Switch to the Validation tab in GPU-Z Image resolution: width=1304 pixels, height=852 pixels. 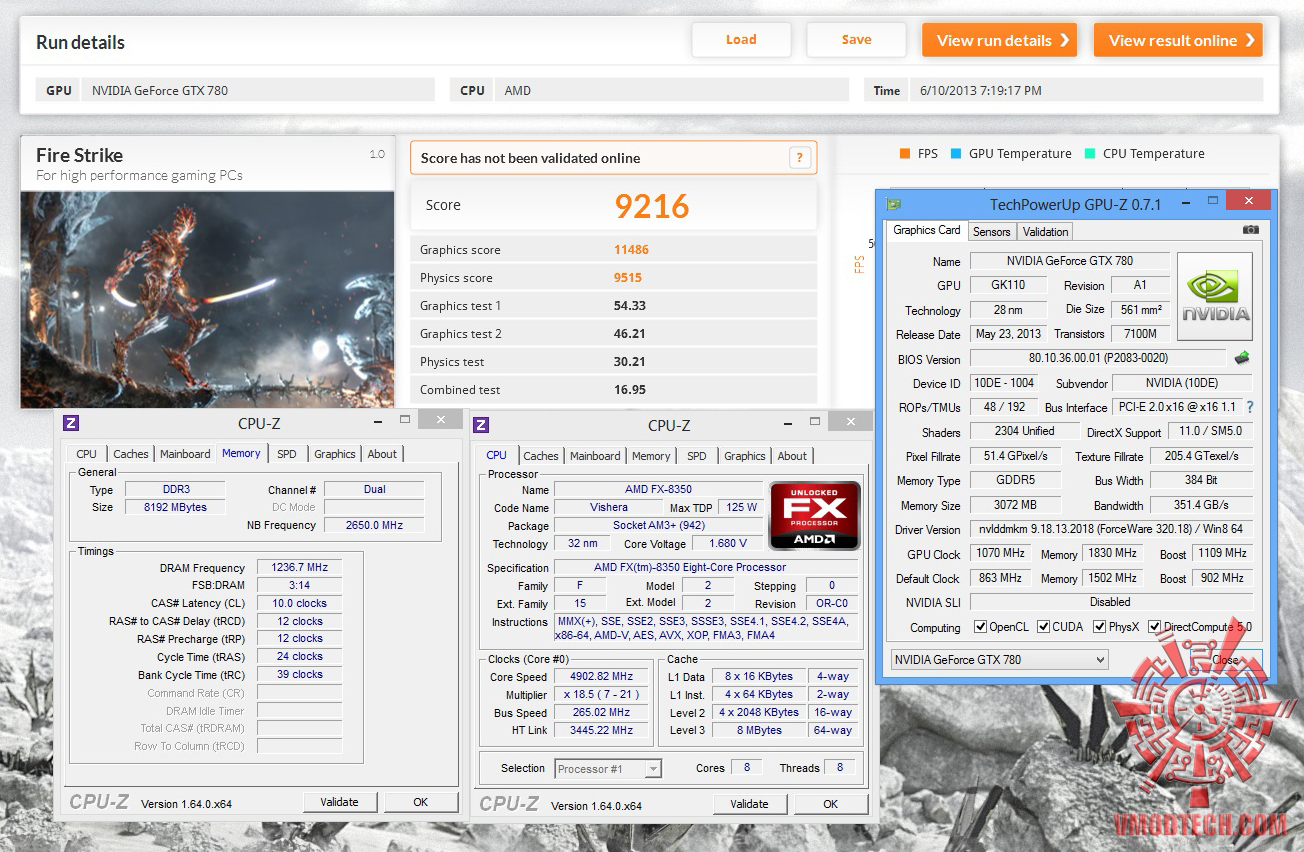pos(1045,232)
